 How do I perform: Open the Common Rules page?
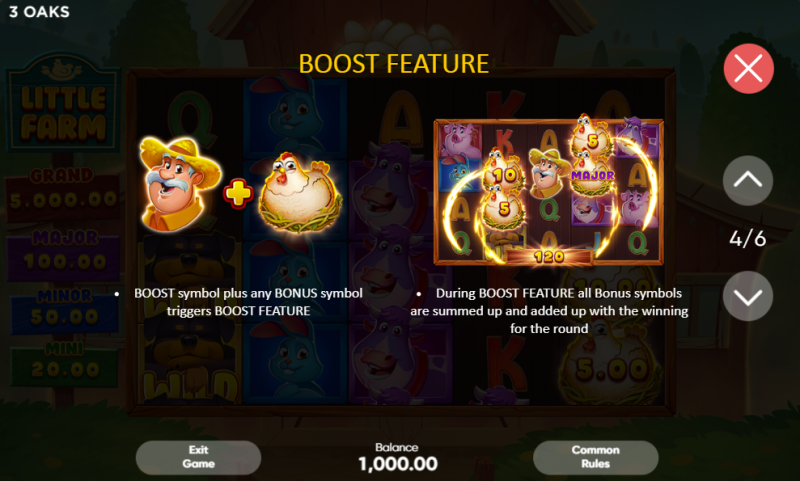(595, 457)
